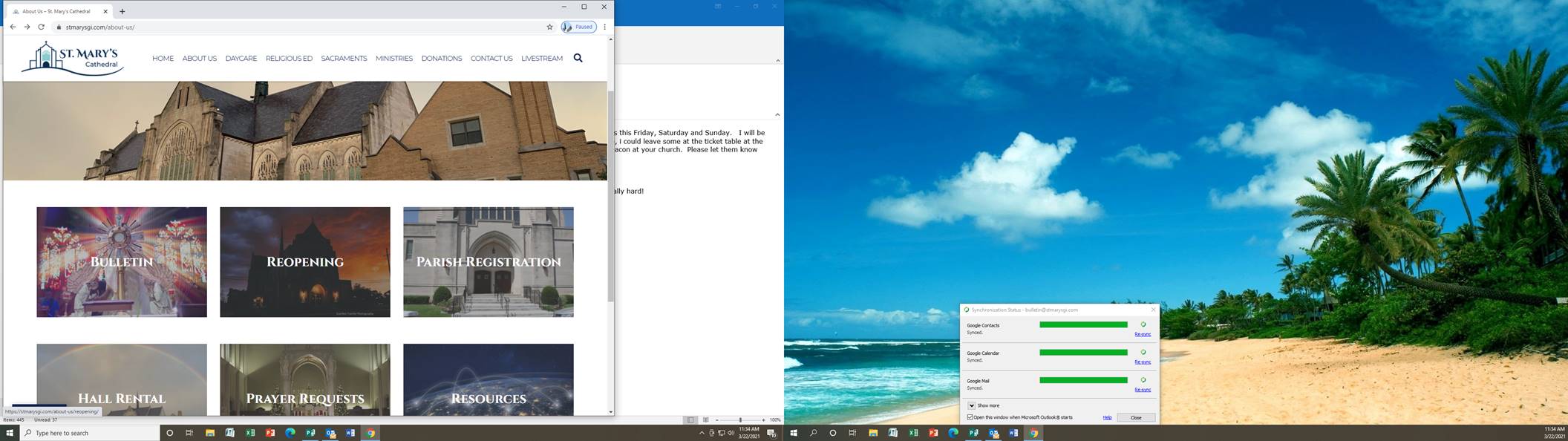The width and height of the screenshot is (1568, 441).
Task: Expand the 'Show more' arrow in sync dialog
Action: pos(971,405)
